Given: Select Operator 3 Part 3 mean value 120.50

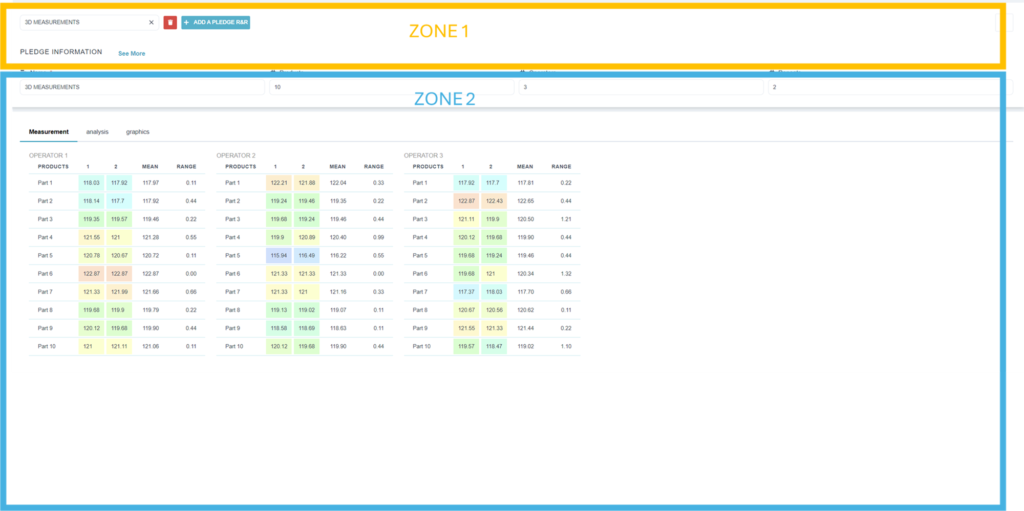Looking at the screenshot, I should click(526, 220).
